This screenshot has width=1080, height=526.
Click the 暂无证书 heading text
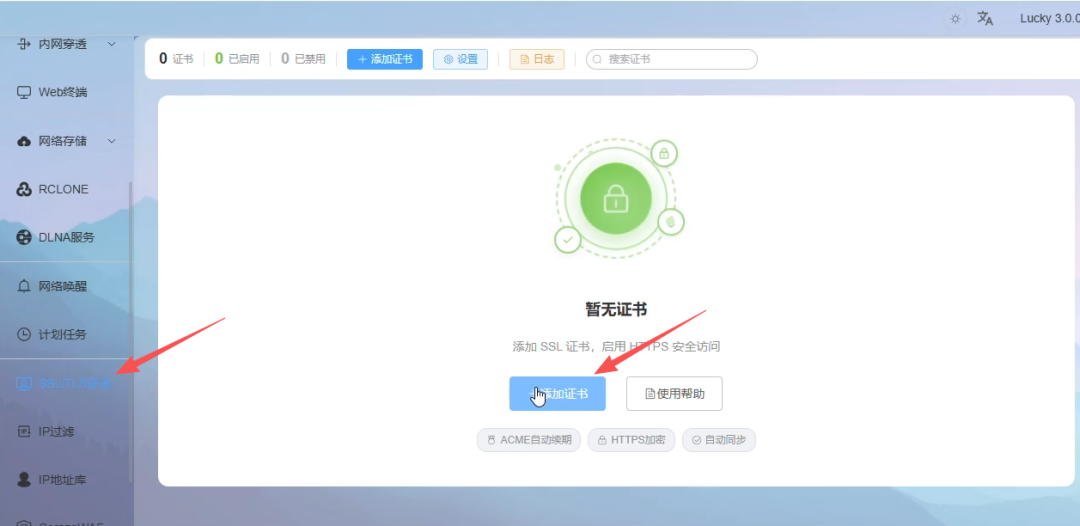pyautogui.click(x=616, y=310)
